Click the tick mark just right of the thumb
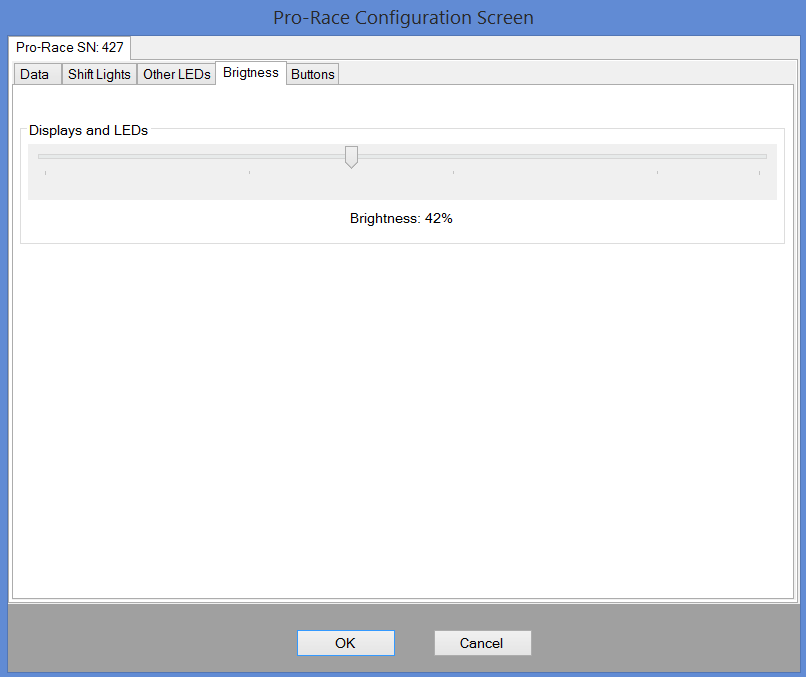Viewport: 806px width, 677px height. pyautogui.click(x=453, y=173)
